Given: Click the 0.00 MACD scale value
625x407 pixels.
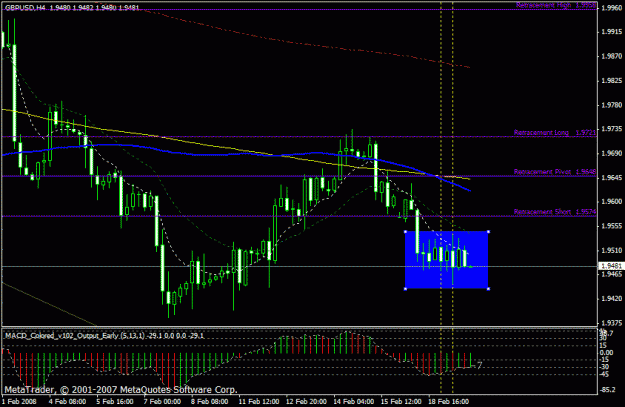Looking at the screenshot, I should (607, 352).
